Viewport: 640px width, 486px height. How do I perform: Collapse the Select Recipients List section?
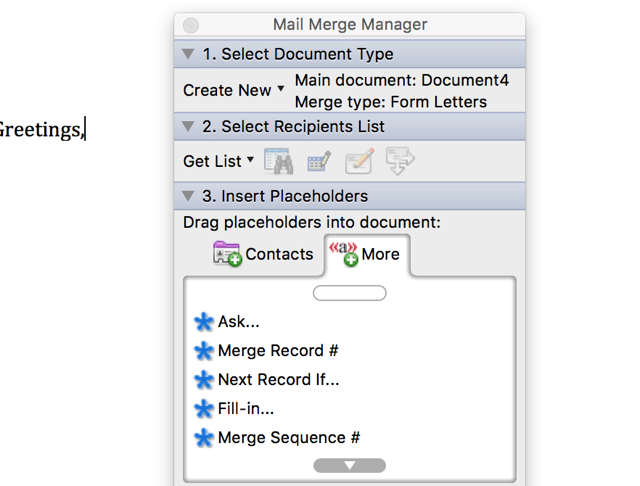(x=188, y=126)
